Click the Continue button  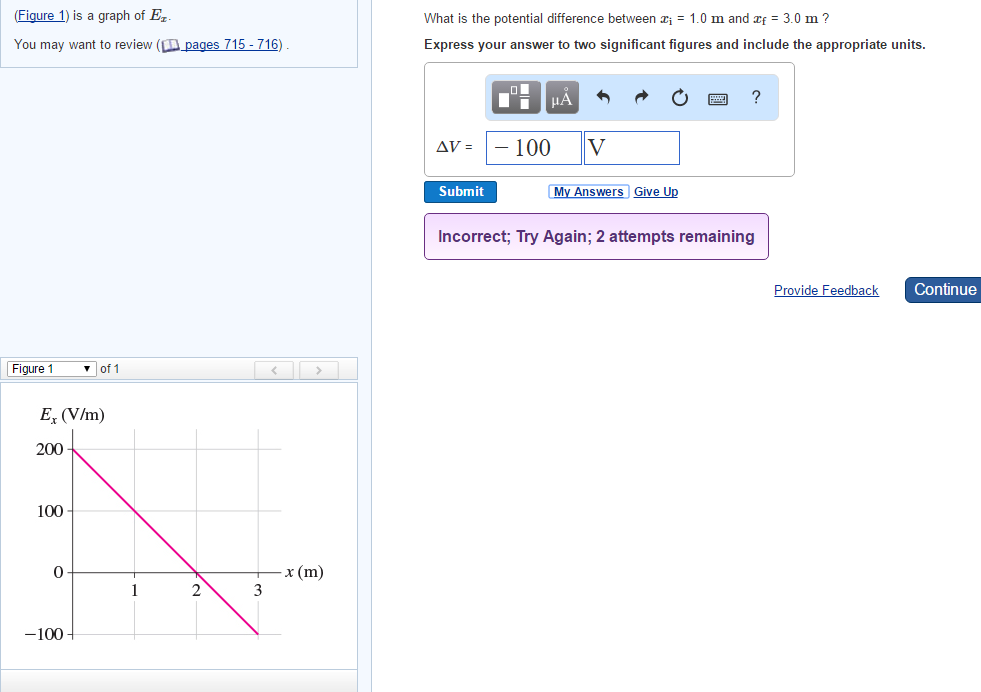coord(943,290)
